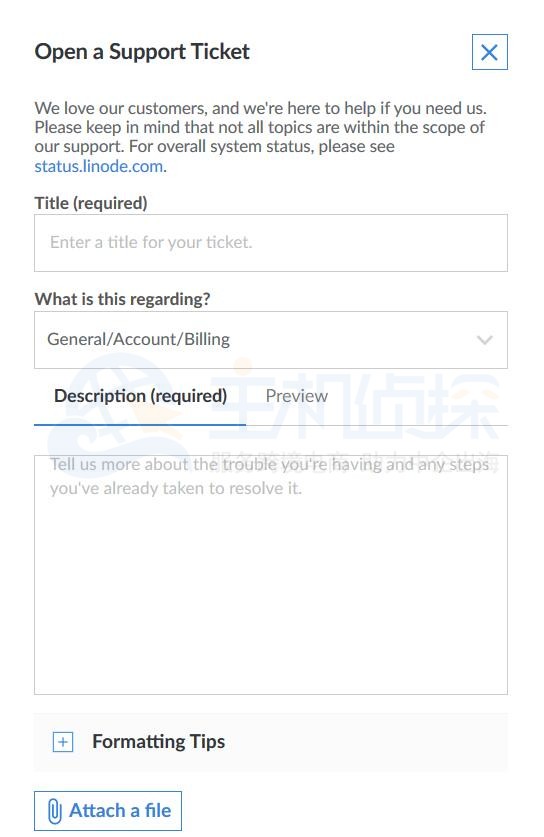The width and height of the screenshot is (544, 837).
Task: Click the Open a Support Ticket heading
Action: [142, 52]
